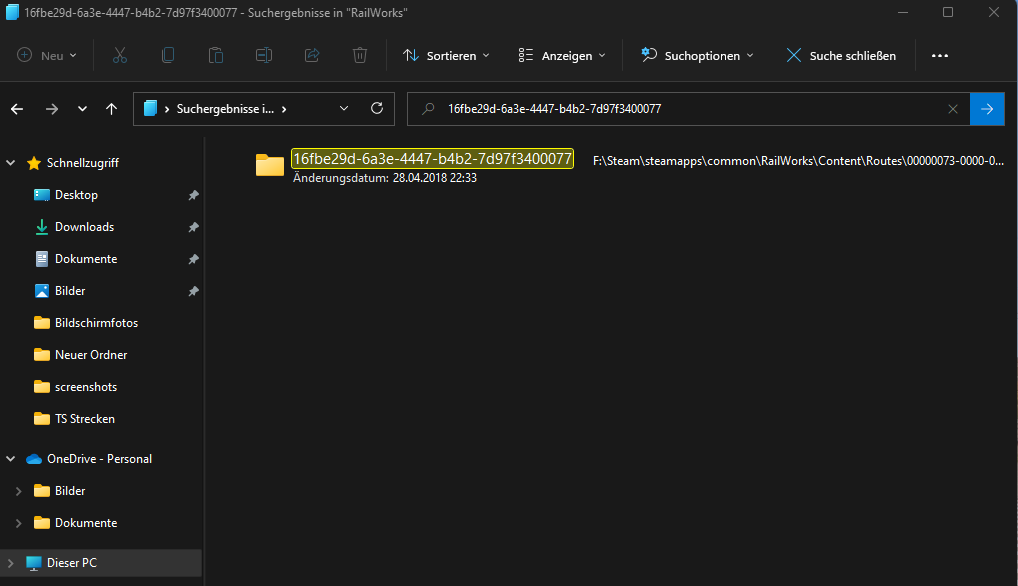The width and height of the screenshot is (1018, 586).
Task: Clear the search box text
Action: pos(953,109)
